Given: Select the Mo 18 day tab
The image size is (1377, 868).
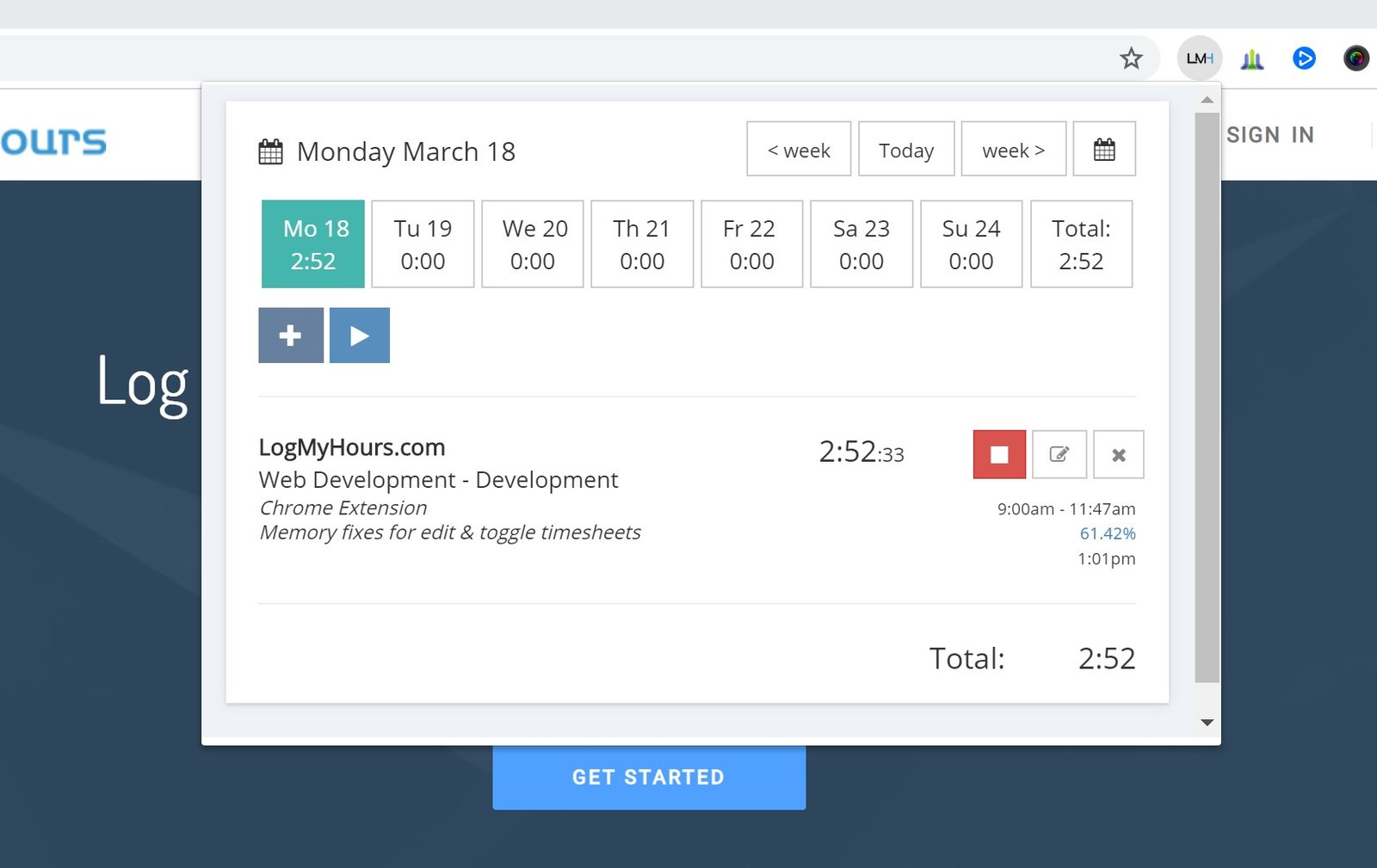Looking at the screenshot, I should [x=313, y=244].
